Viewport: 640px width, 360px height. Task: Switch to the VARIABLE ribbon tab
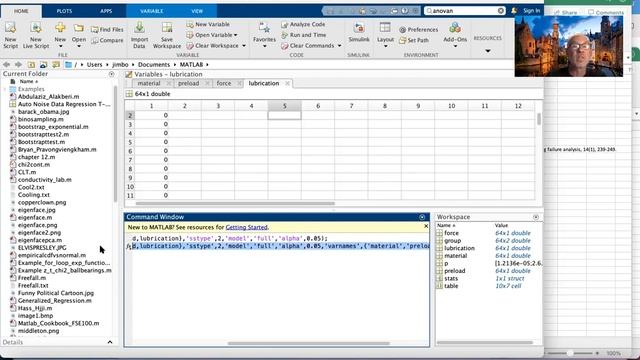coord(152,11)
